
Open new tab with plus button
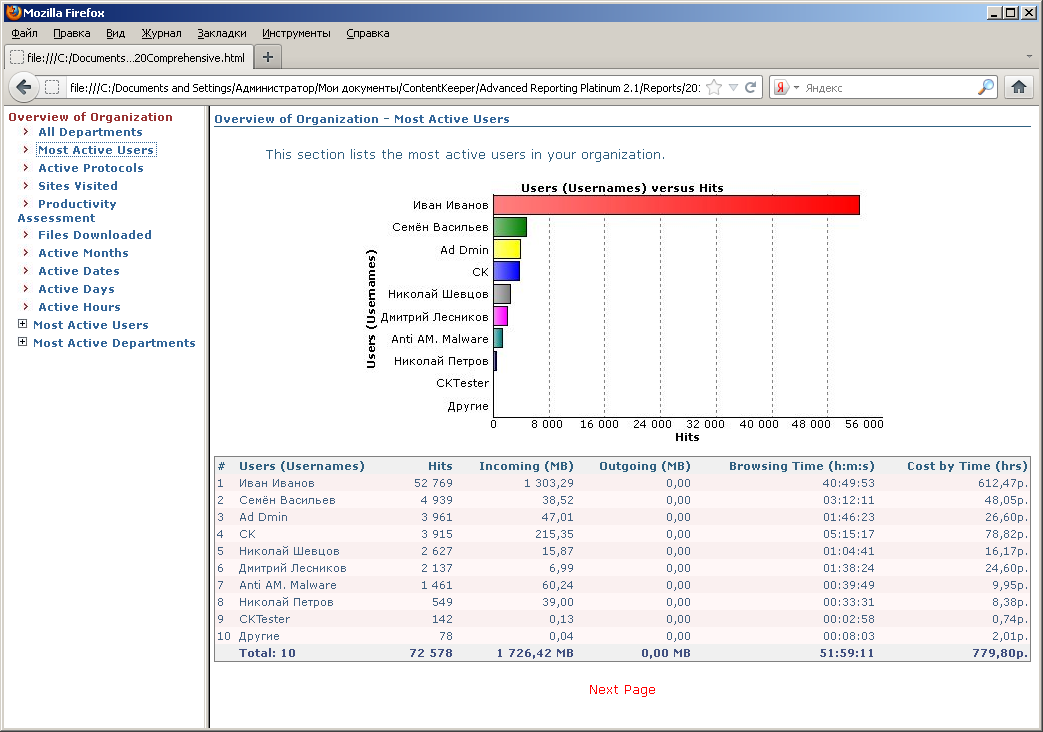[x=268, y=57]
